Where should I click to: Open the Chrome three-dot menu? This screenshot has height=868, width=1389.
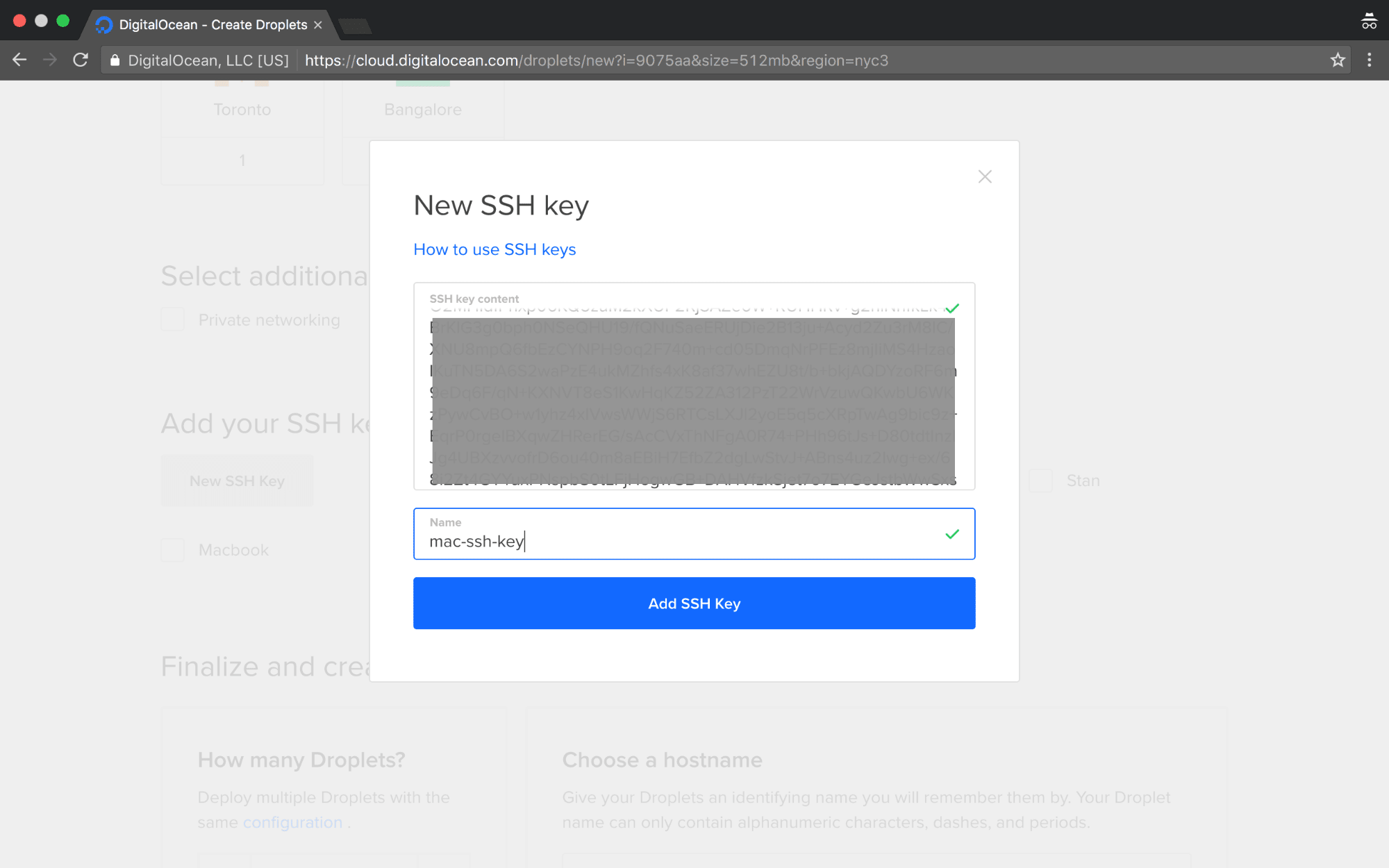click(1370, 60)
